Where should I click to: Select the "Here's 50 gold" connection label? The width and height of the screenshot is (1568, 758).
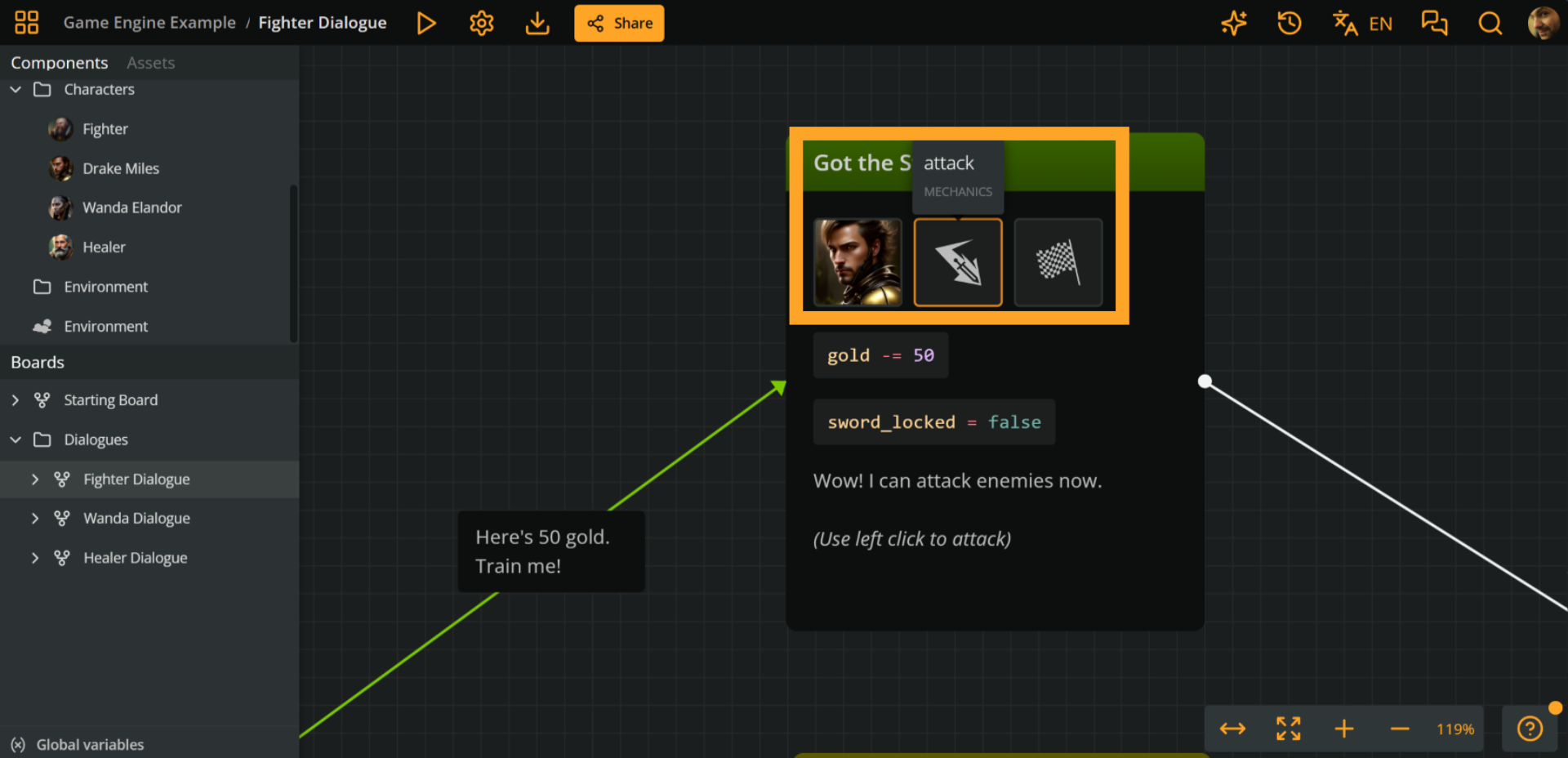pos(551,551)
